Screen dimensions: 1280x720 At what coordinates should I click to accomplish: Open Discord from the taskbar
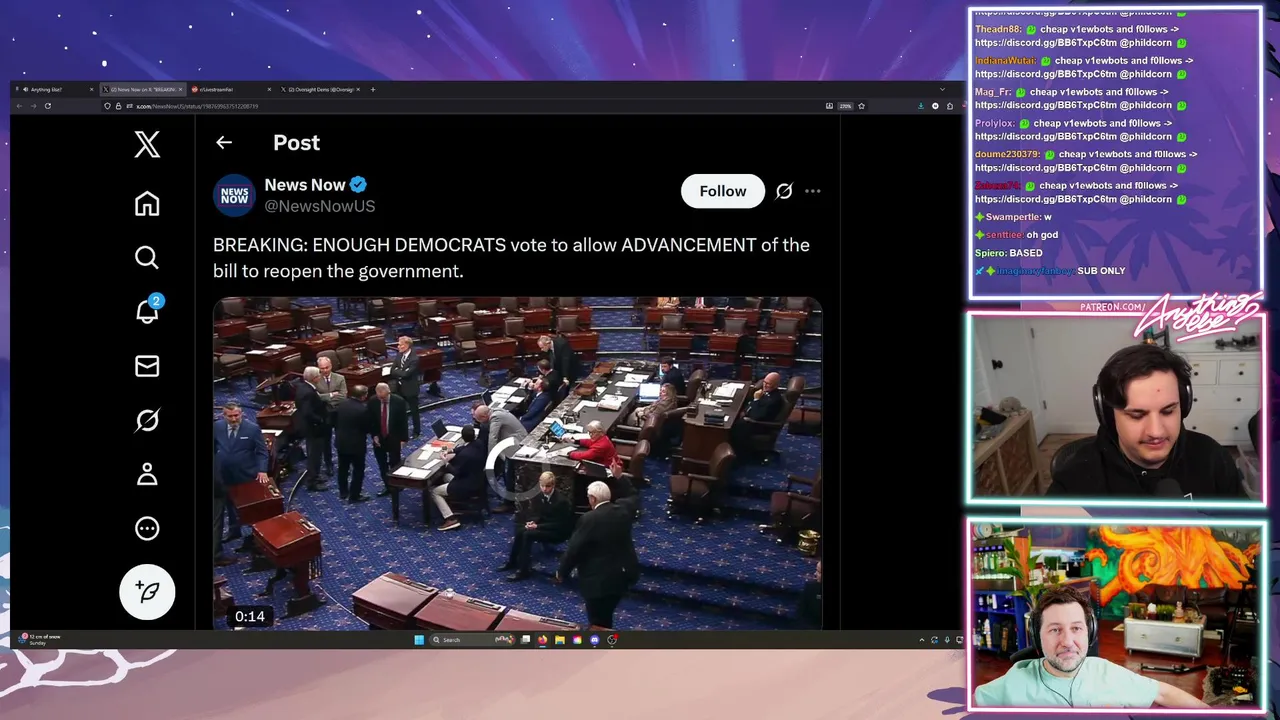tap(594, 640)
